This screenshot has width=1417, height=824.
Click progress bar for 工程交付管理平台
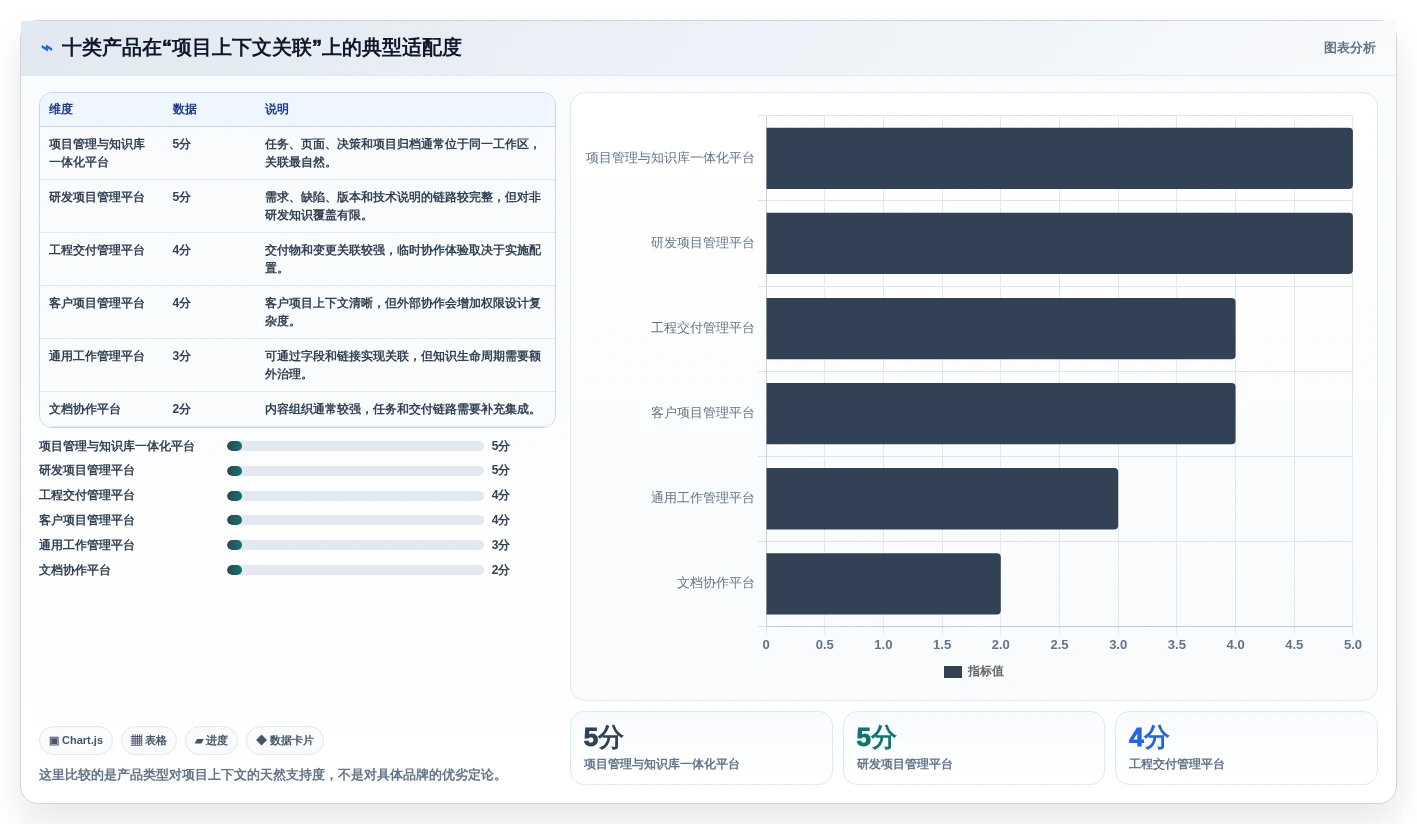point(355,496)
